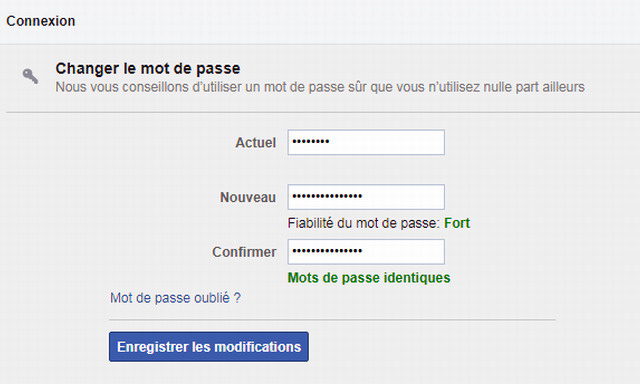
Task: Click the key icon beside Changer le mot de passe
Action: [31, 76]
